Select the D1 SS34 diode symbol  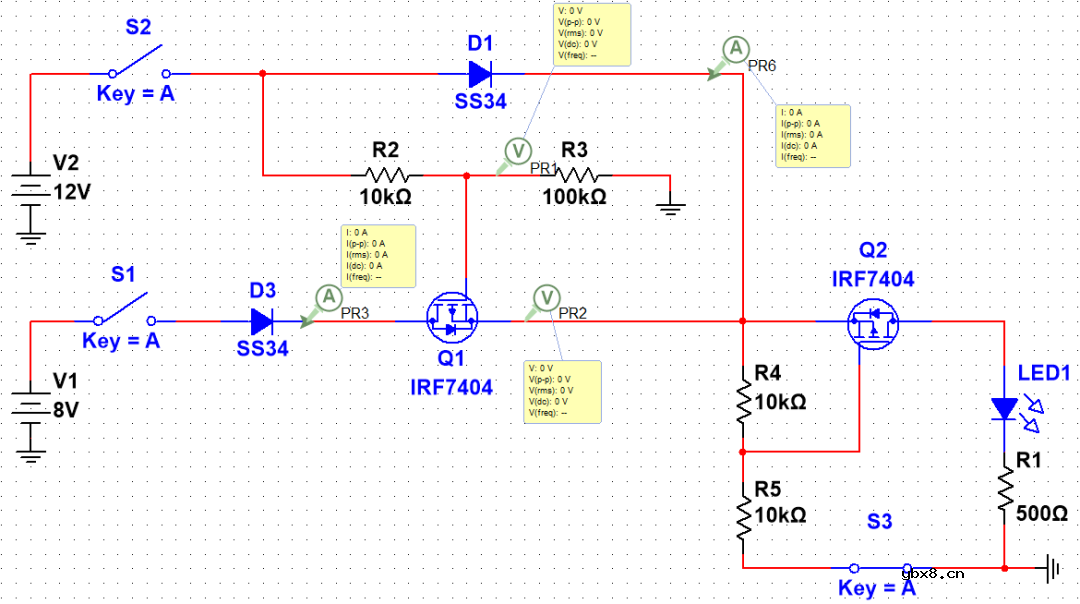pos(480,73)
